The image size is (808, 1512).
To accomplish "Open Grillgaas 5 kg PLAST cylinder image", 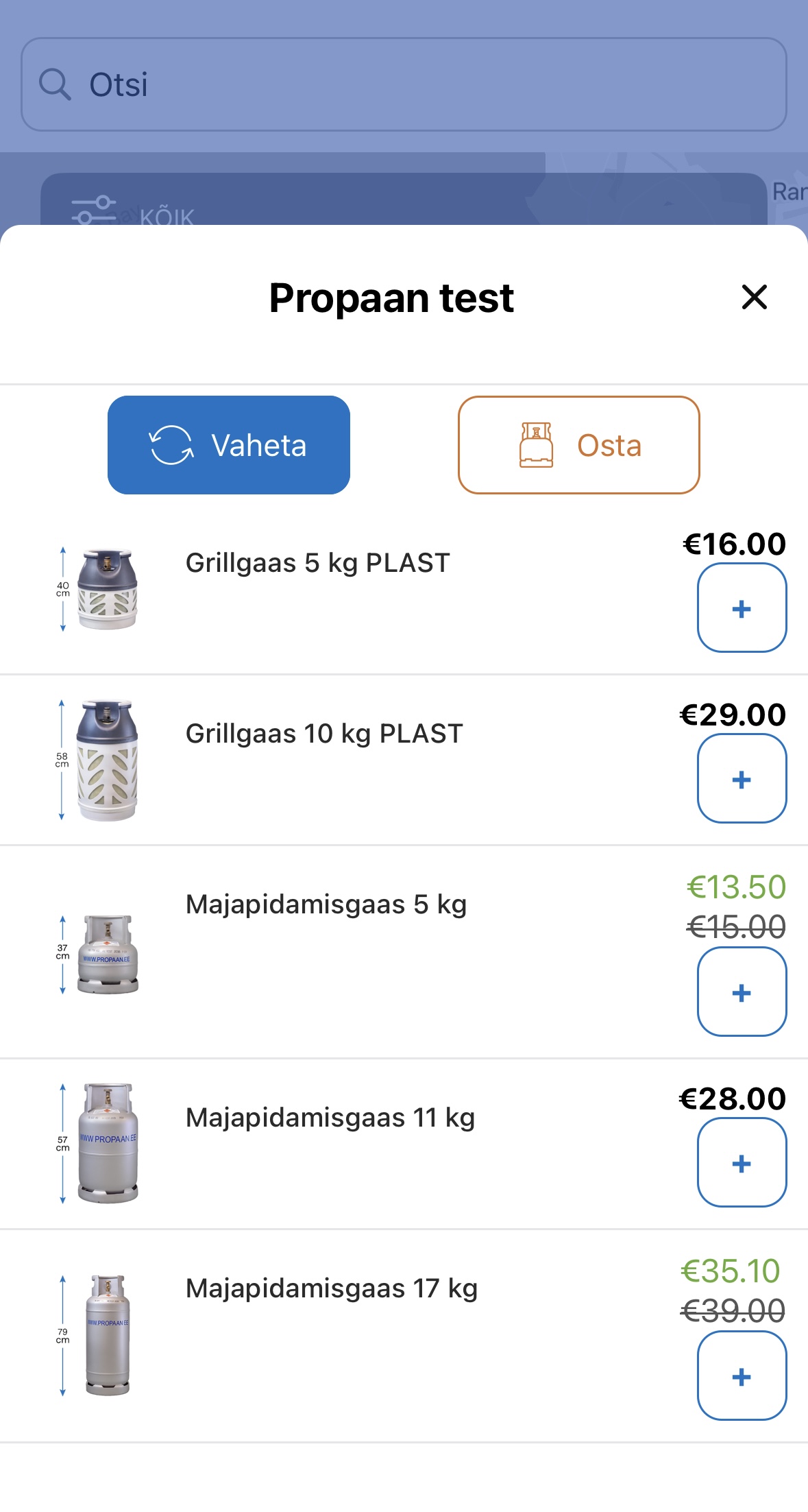I will 107,589.
